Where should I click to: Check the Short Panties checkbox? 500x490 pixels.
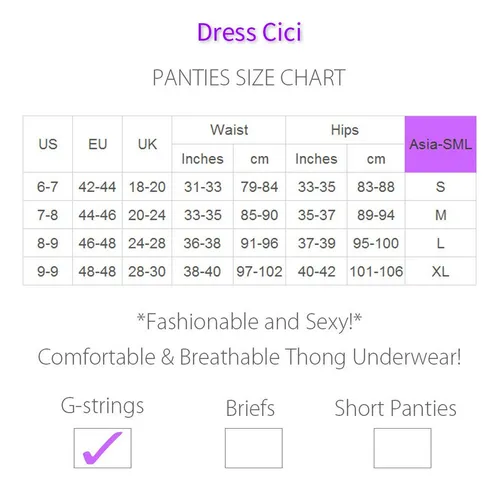402,448
